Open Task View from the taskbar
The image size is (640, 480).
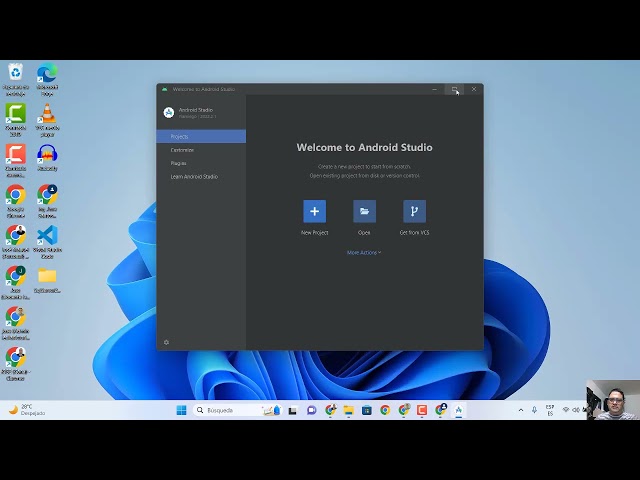click(x=293, y=410)
